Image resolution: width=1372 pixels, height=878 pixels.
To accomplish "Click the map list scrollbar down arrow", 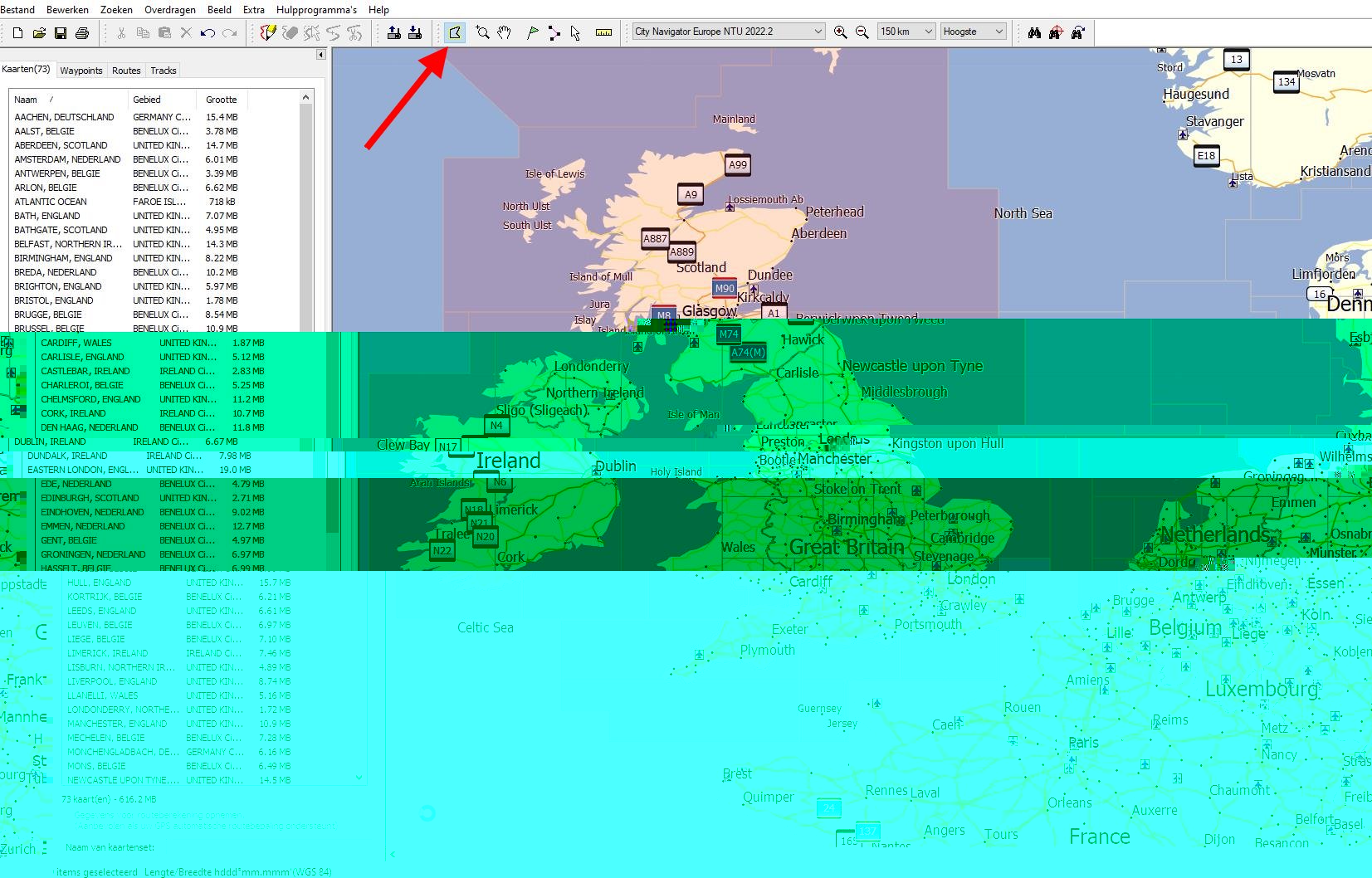I will click(359, 778).
